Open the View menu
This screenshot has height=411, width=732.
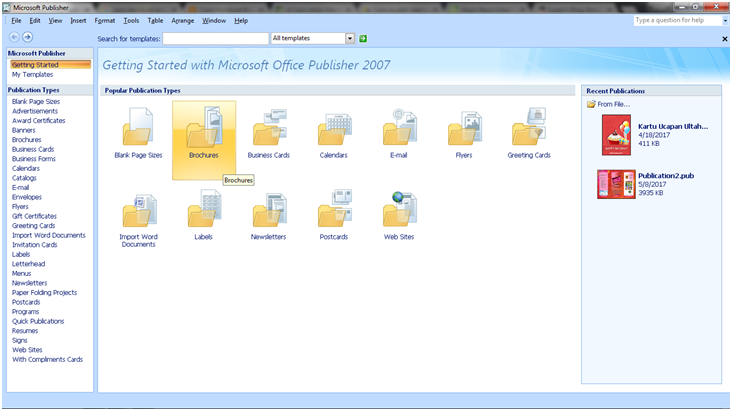pyautogui.click(x=55, y=21)
